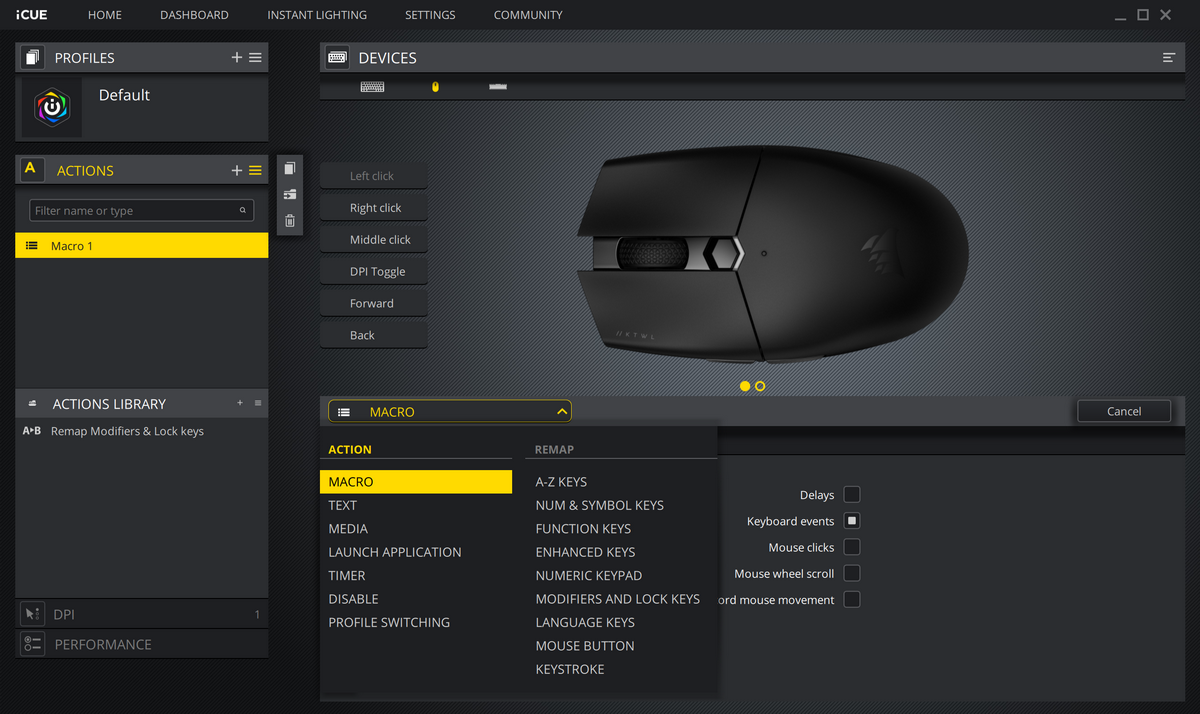The width and height of the screenshot is (1200, 714).
Task: Enable the Mouse wheel scroll checkbox
Action: (852, 573)
